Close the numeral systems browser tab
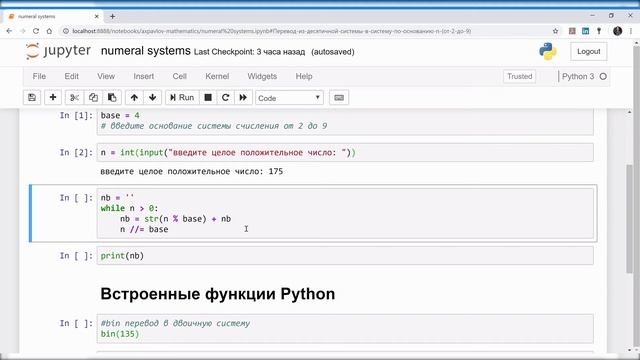The width and height of the screenshot is (640, 360). pos(96,16)
